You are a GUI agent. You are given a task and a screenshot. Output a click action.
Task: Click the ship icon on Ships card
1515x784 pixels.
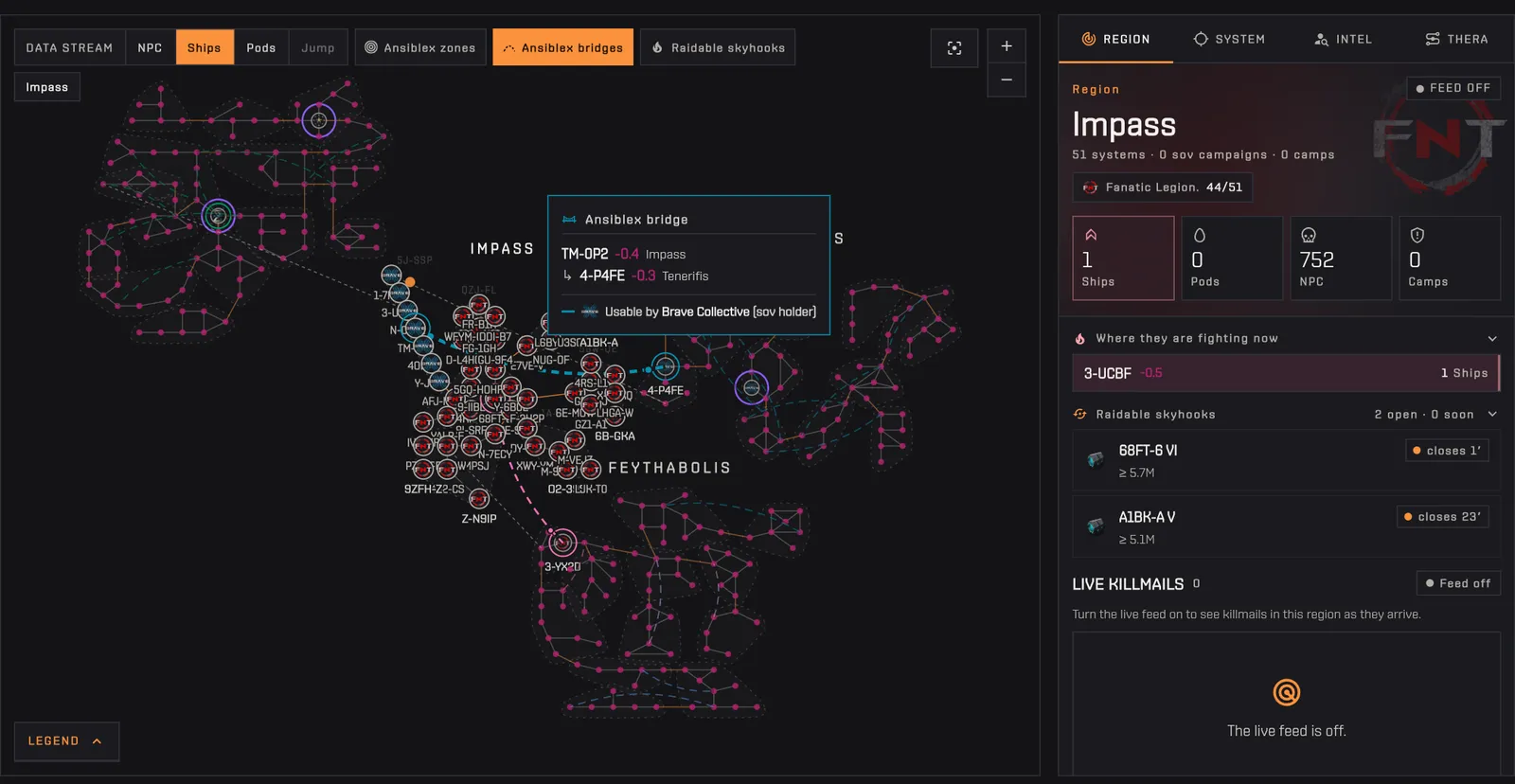(x=1091, y=235)
